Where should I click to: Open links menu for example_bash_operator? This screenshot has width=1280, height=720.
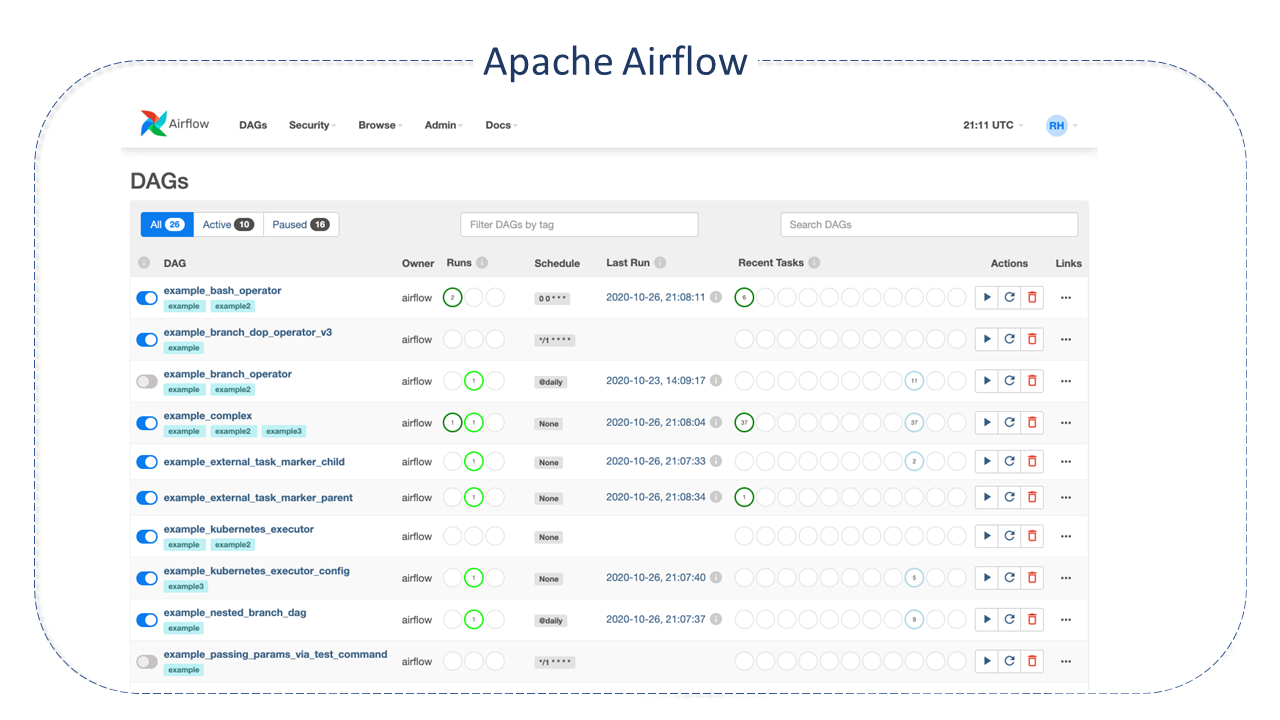[1066, 297]
